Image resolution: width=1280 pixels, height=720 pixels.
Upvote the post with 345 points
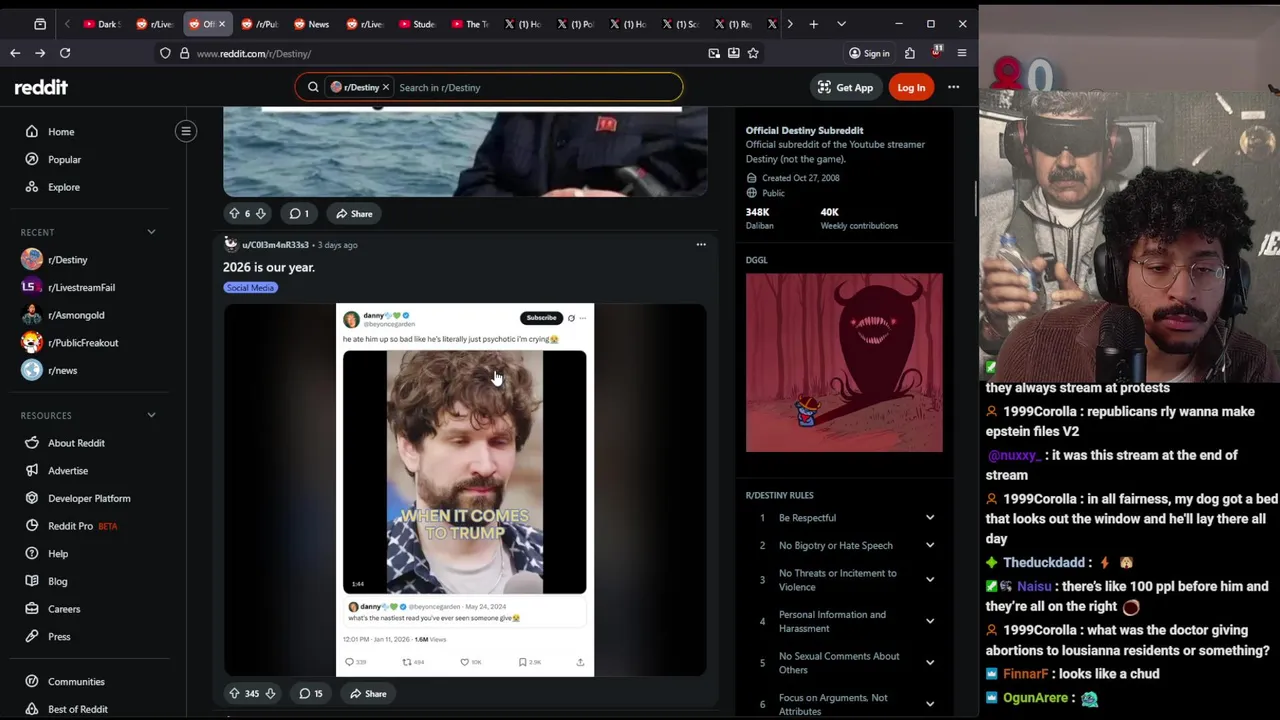pos(234,693)
